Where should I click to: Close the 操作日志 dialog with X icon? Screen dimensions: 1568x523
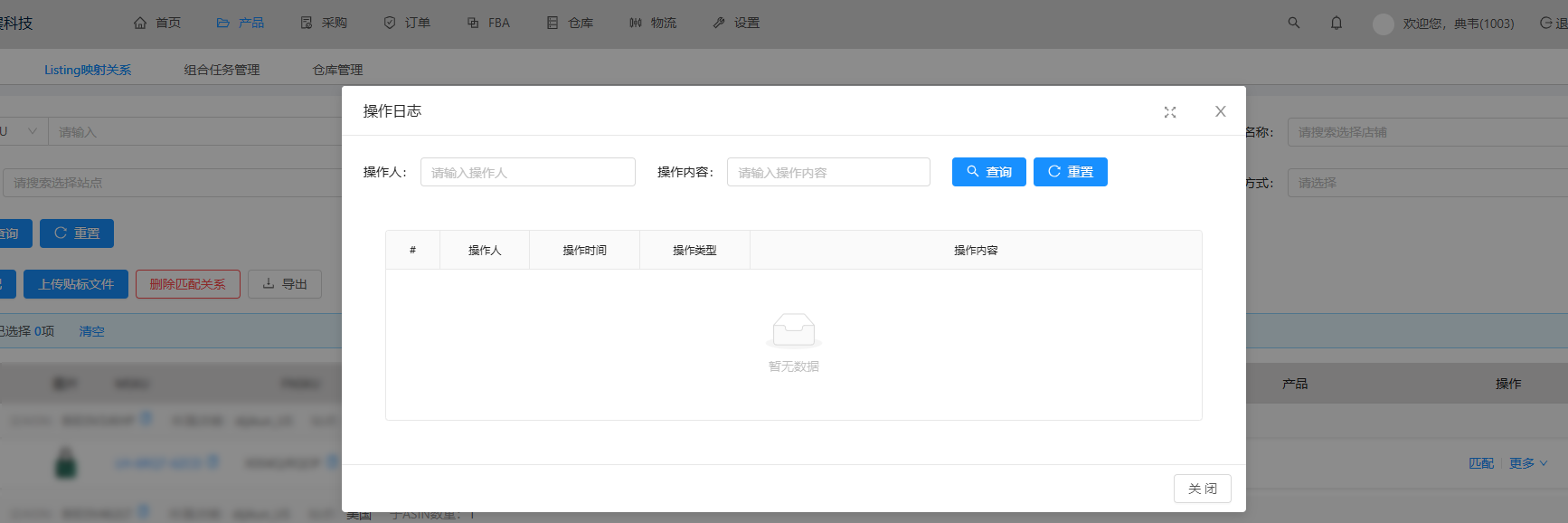pyautogui.click(x=1220, y=111)
